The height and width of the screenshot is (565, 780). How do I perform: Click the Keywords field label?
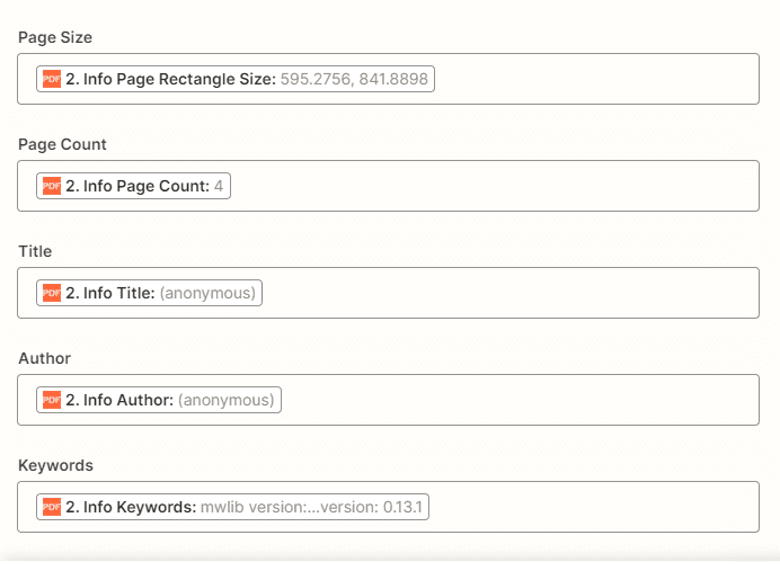pyautogui.click(x=56, y=466)
